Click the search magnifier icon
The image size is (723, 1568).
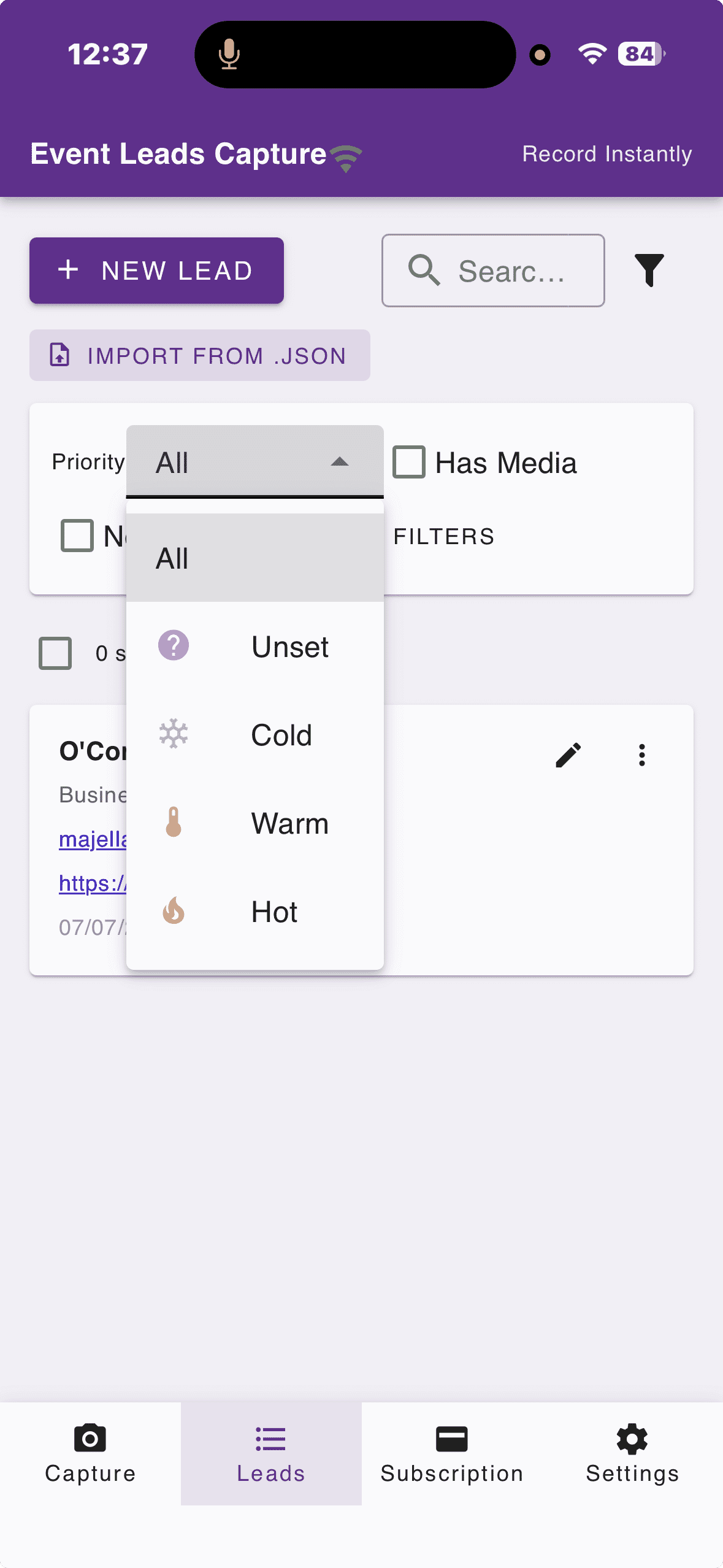click(x=424, y=271)
